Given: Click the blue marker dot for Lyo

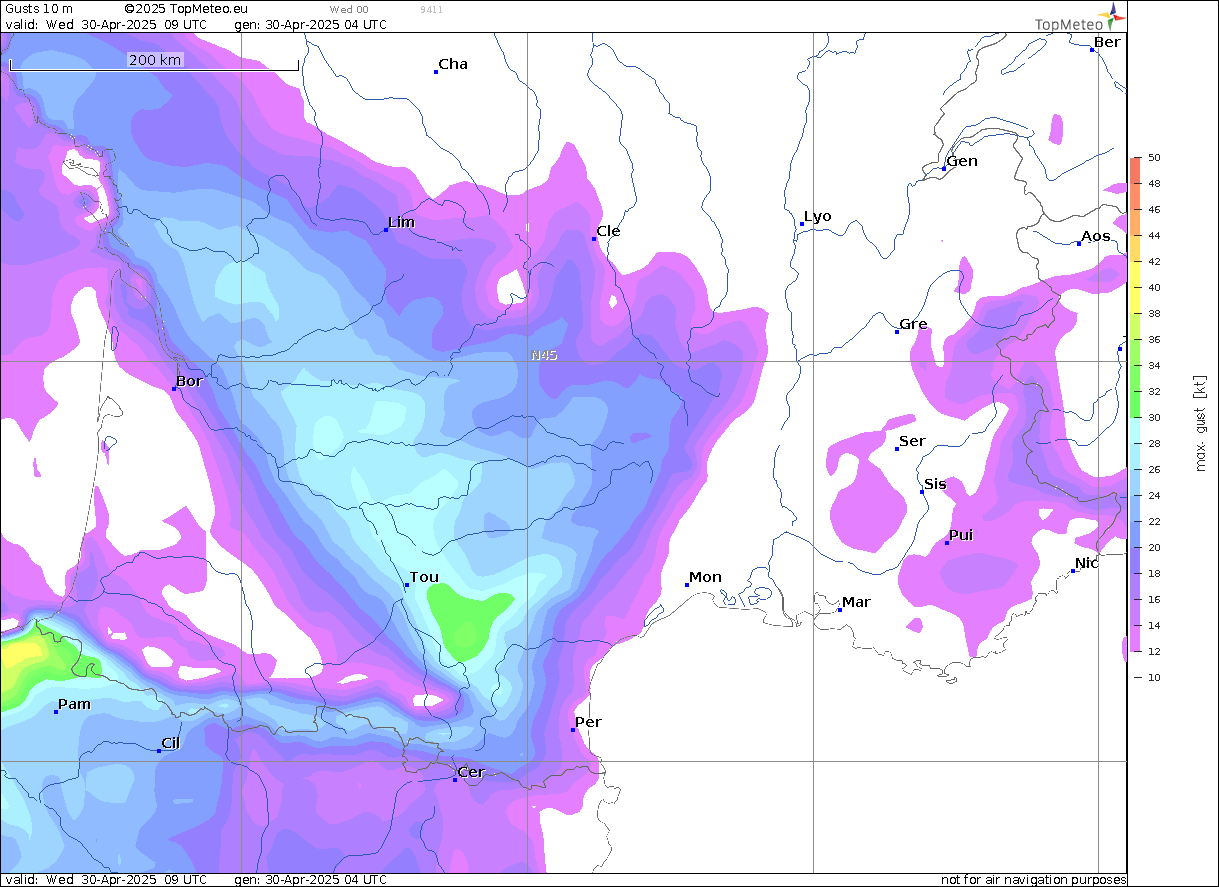Looking at the screenshot, I should point(801,224).
